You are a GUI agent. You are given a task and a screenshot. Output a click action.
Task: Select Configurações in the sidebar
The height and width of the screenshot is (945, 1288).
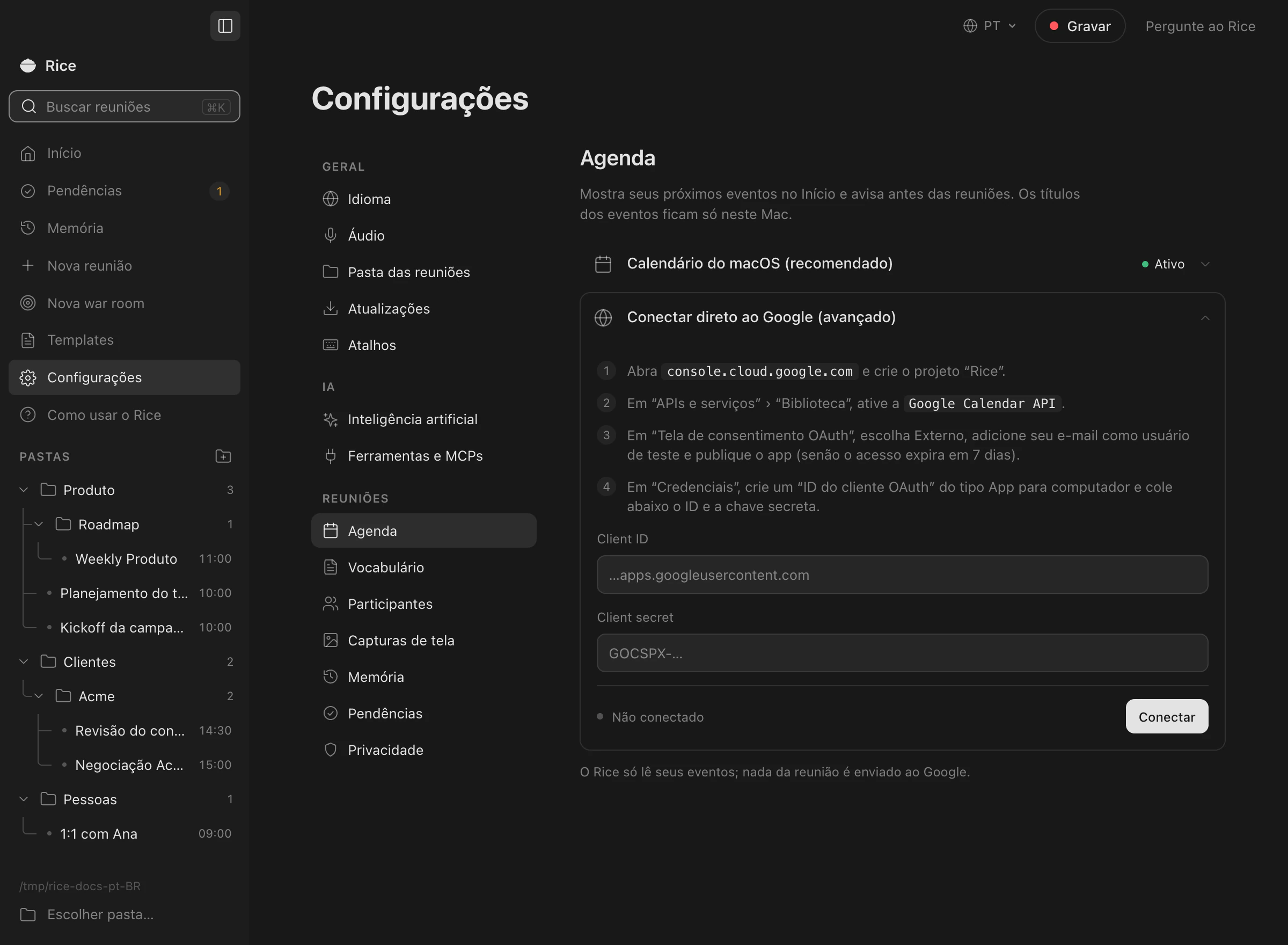coord(125,377)
